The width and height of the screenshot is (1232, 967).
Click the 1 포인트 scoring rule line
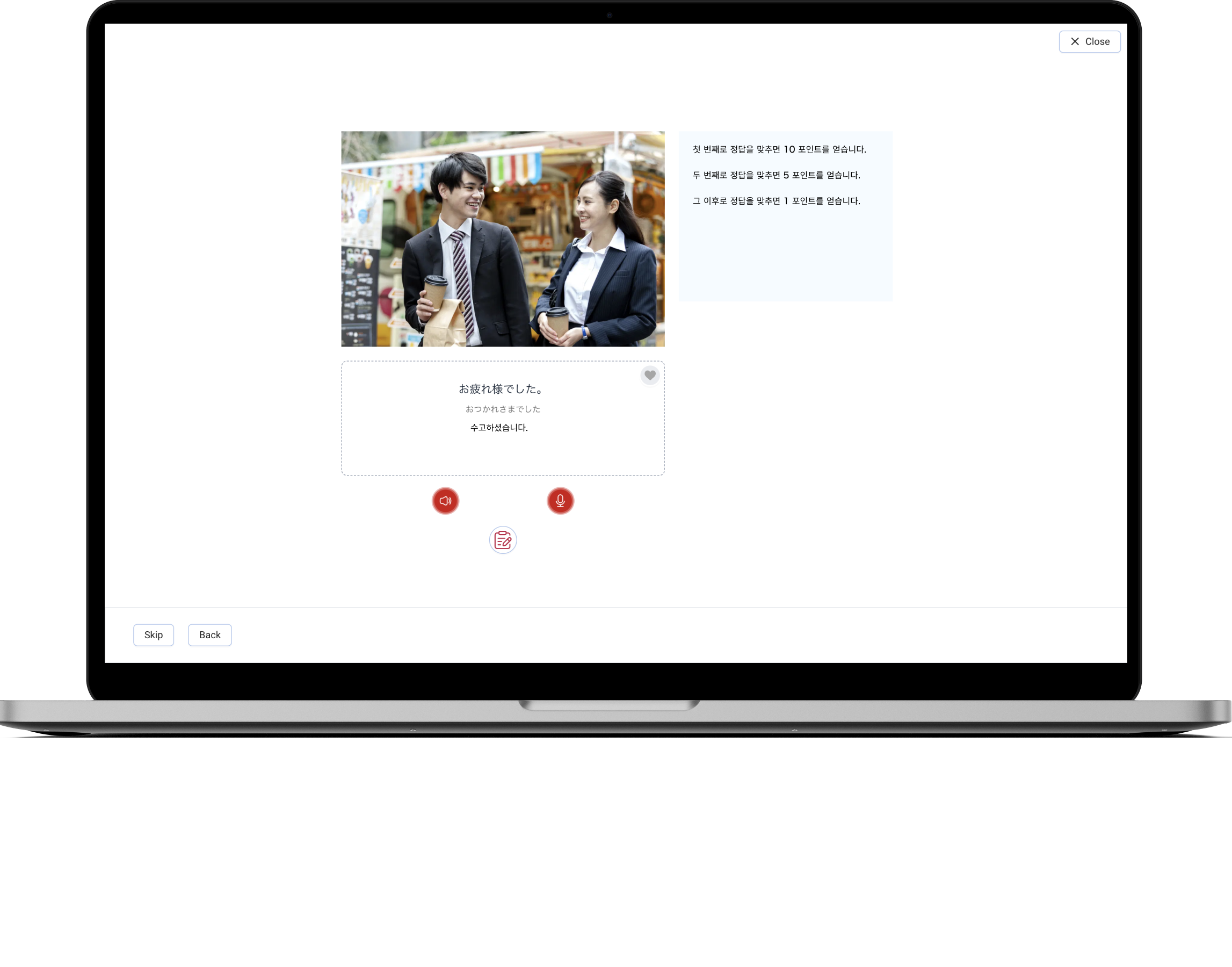tap(776, 201)
